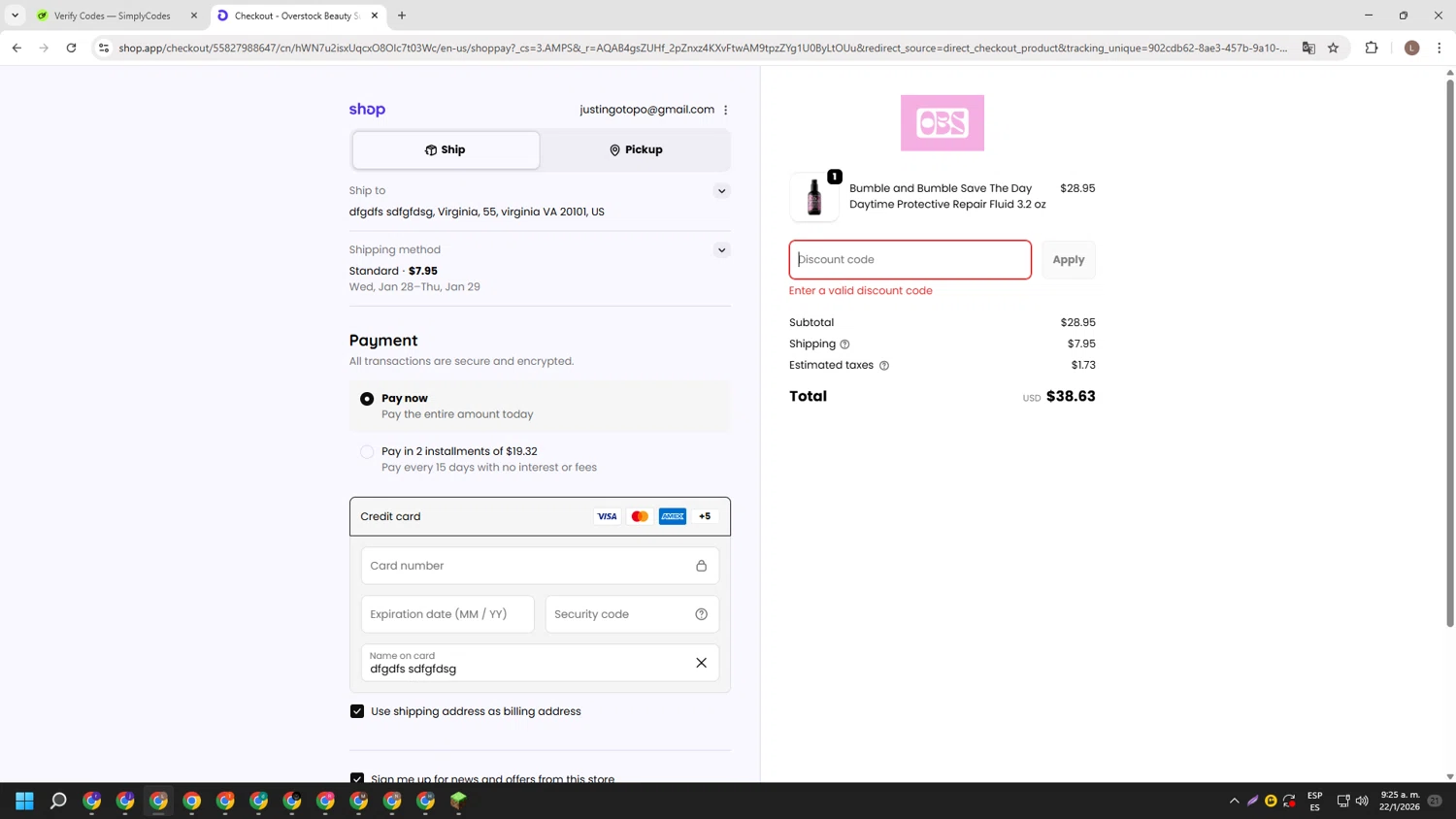Open the security code help icon
The width and height of the screenshot is (1456, 819).
tap(701, 614)
